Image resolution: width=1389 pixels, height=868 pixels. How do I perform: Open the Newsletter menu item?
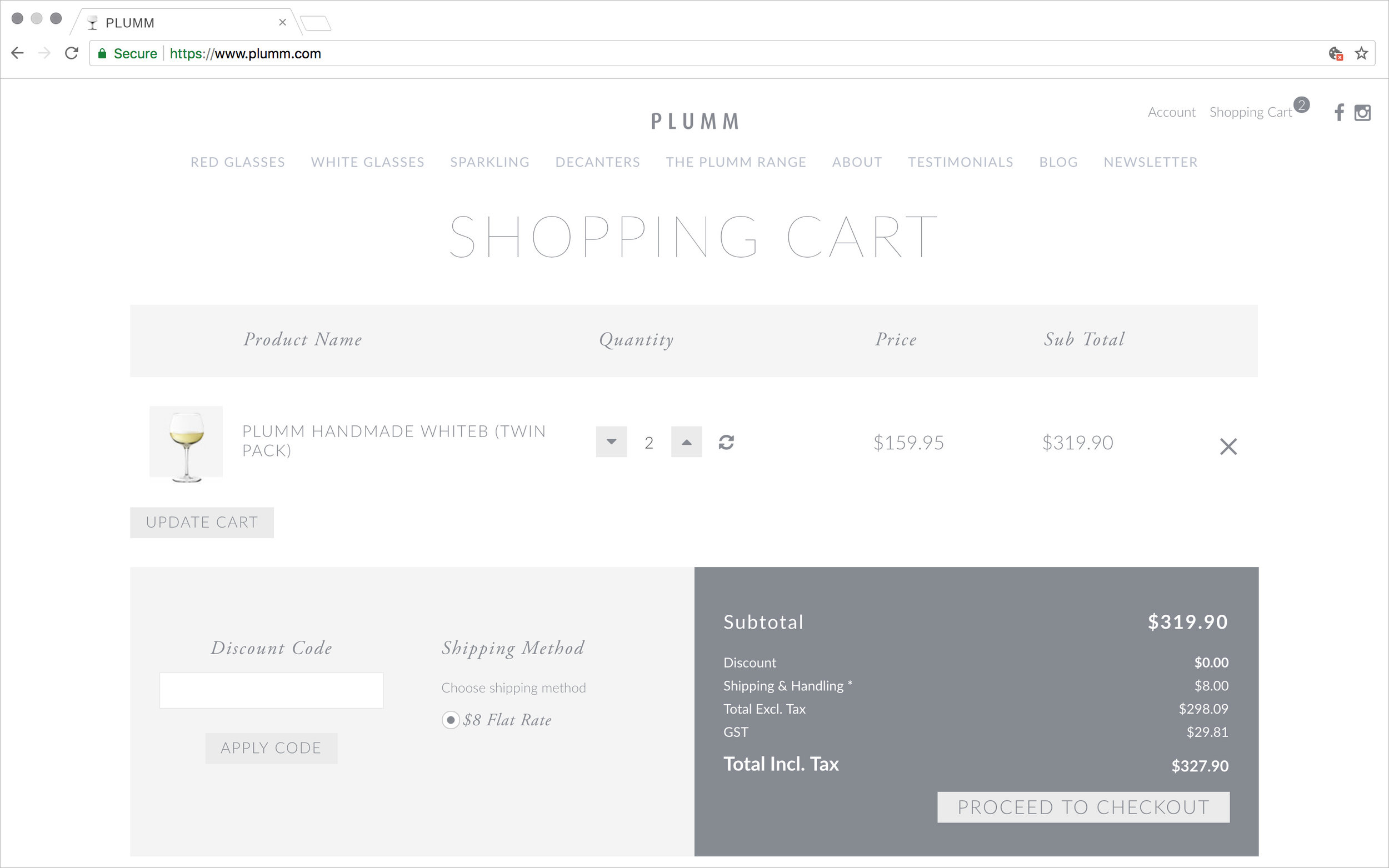1150,162
